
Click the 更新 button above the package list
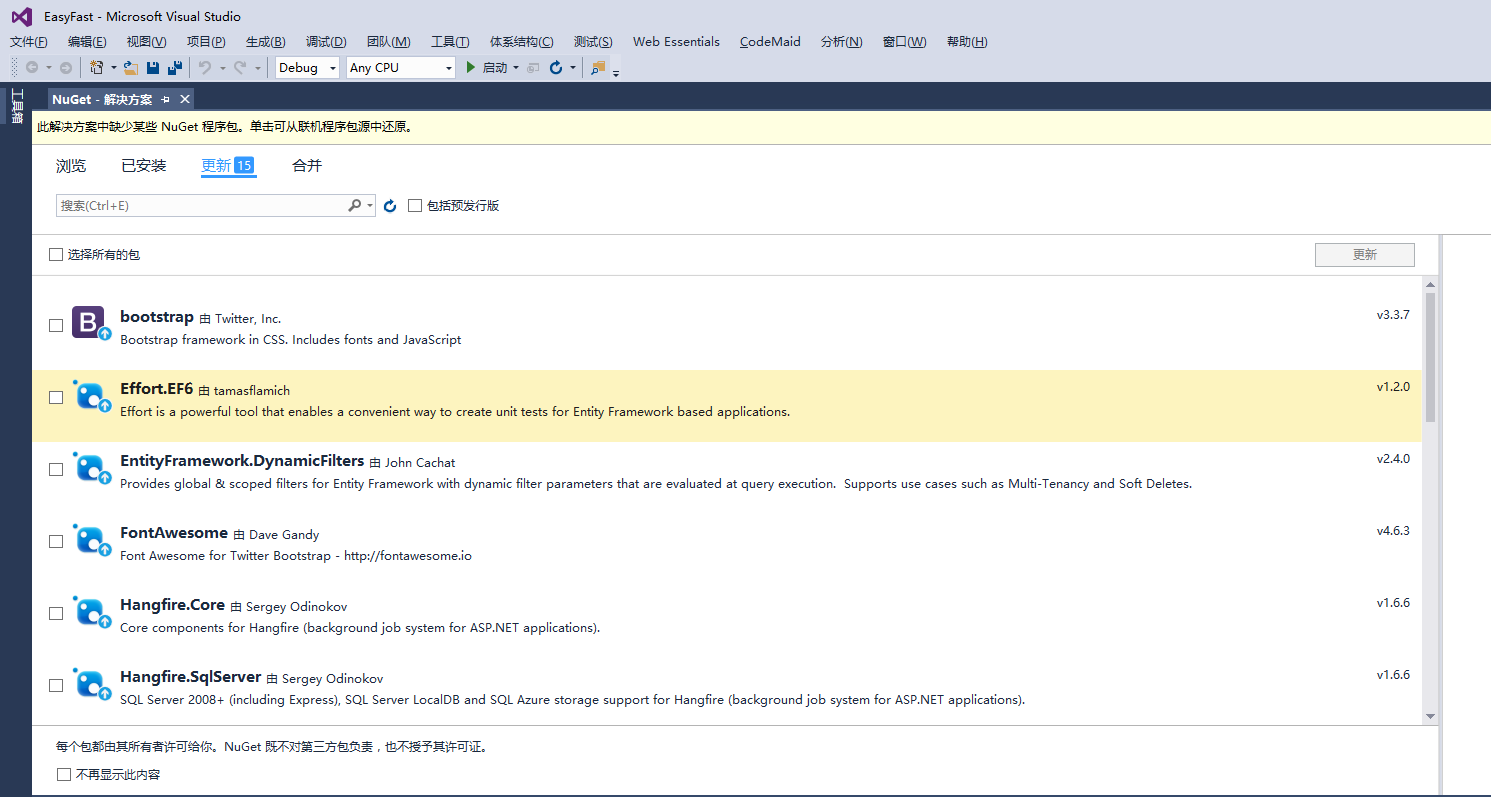point(1364,255)
